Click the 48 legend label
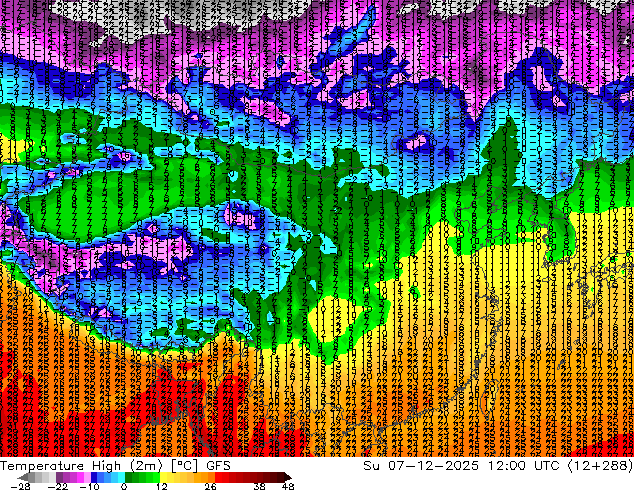The width and height of the screenshot is (634, 490). pyautogui.click(x=288, y=486)
